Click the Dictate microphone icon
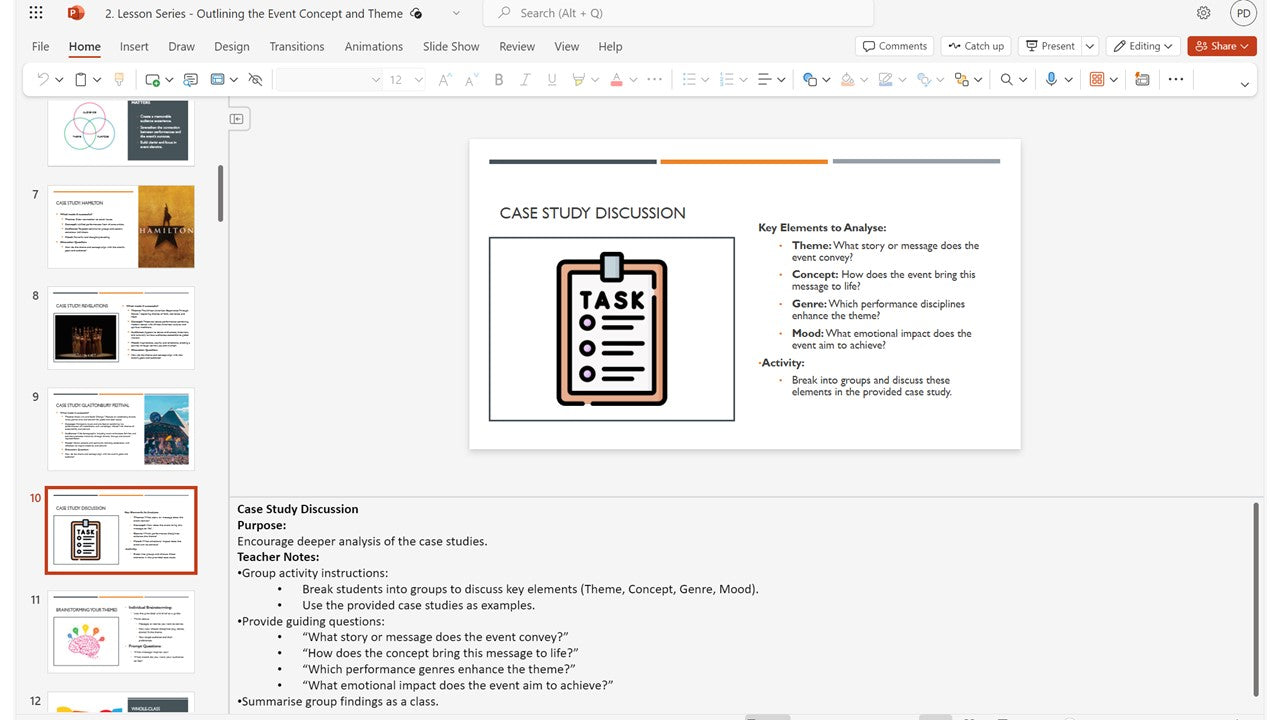 pos(1051,80)
